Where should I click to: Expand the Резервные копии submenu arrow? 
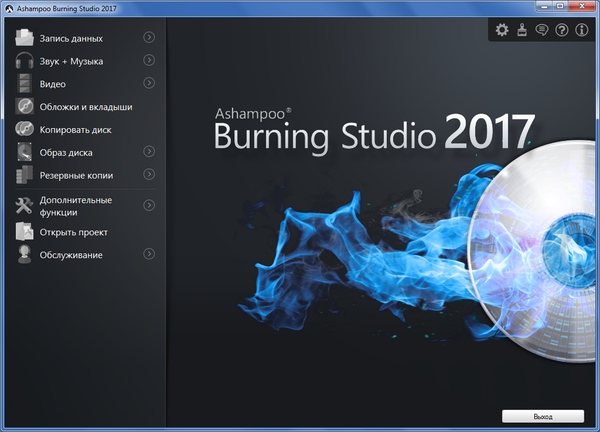(x=149, y=174)
